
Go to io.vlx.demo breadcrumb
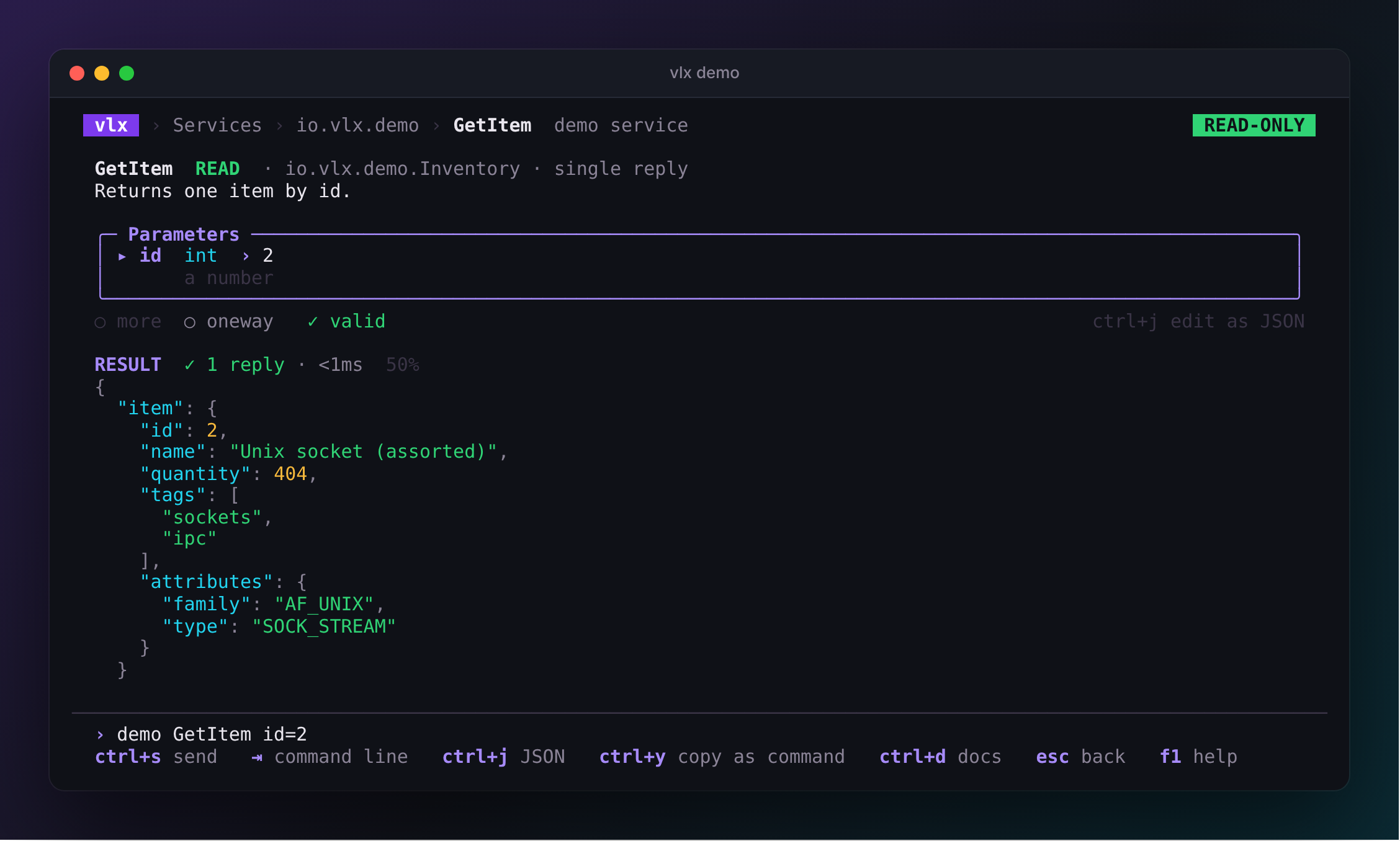point(357,125)
